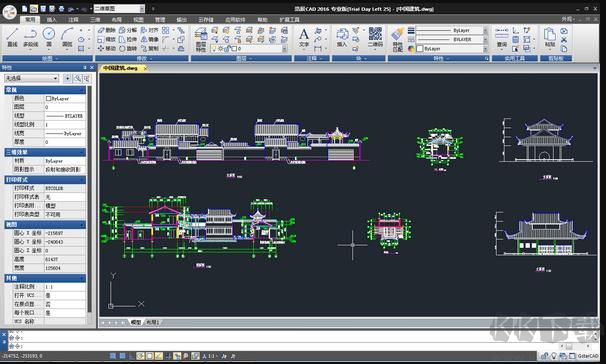Click the Print icon in quick access toolbar
Screen dimensions: 606x364
61,9
